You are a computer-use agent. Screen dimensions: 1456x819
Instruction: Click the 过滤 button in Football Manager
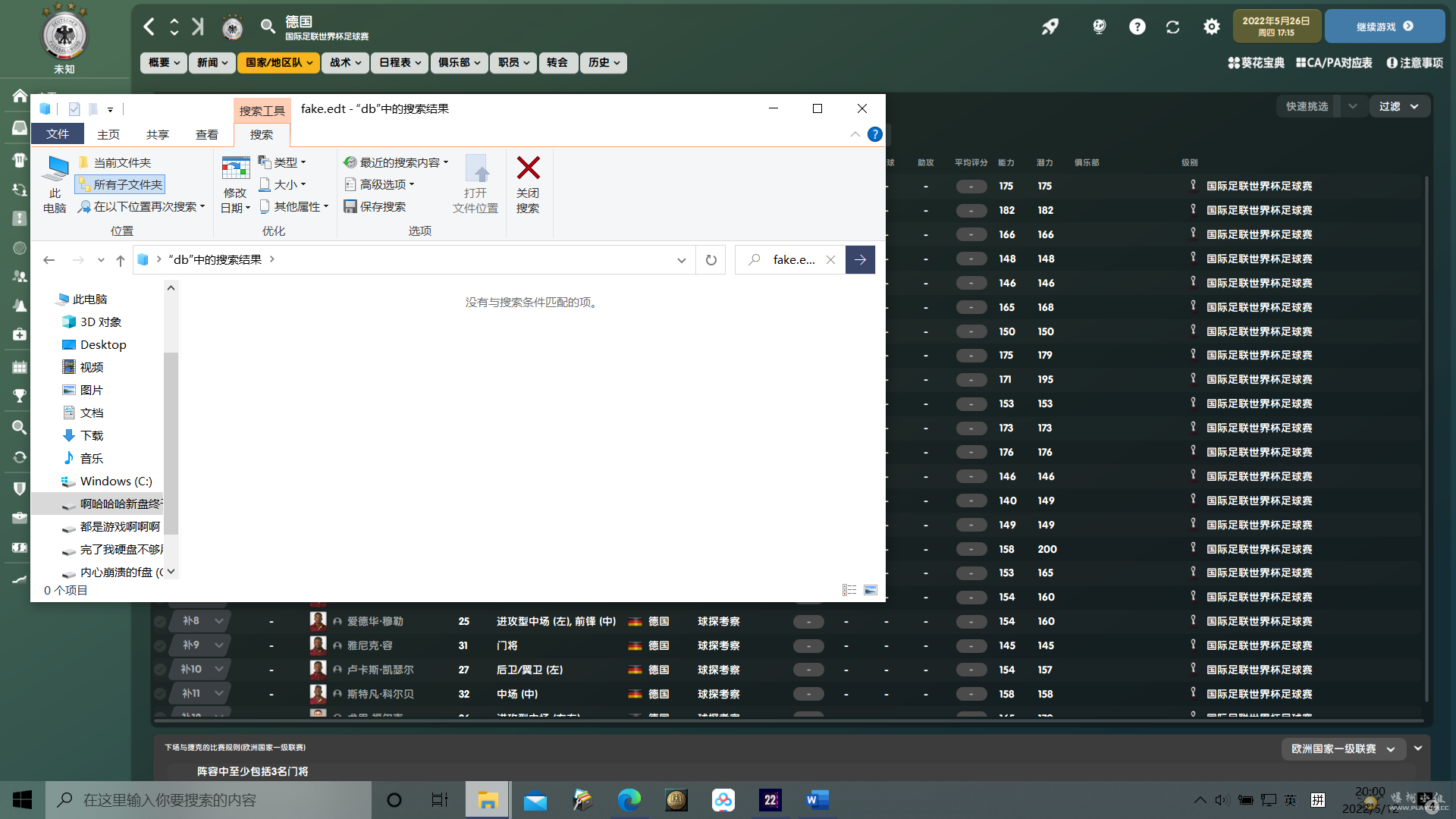pos(1399,106)
